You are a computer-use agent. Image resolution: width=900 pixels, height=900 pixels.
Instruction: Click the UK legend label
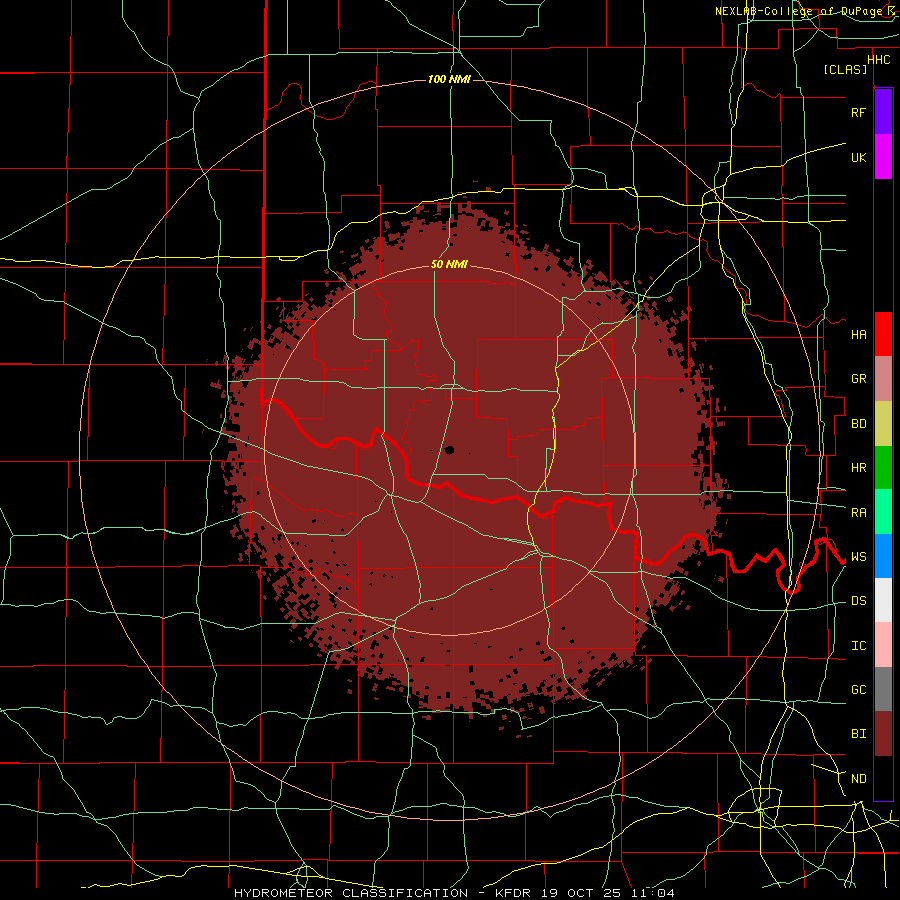point(858,157)
